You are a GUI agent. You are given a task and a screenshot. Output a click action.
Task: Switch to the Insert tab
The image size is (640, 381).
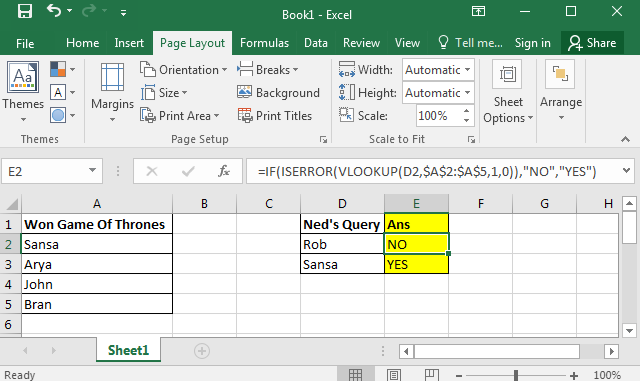pos(129,43)
